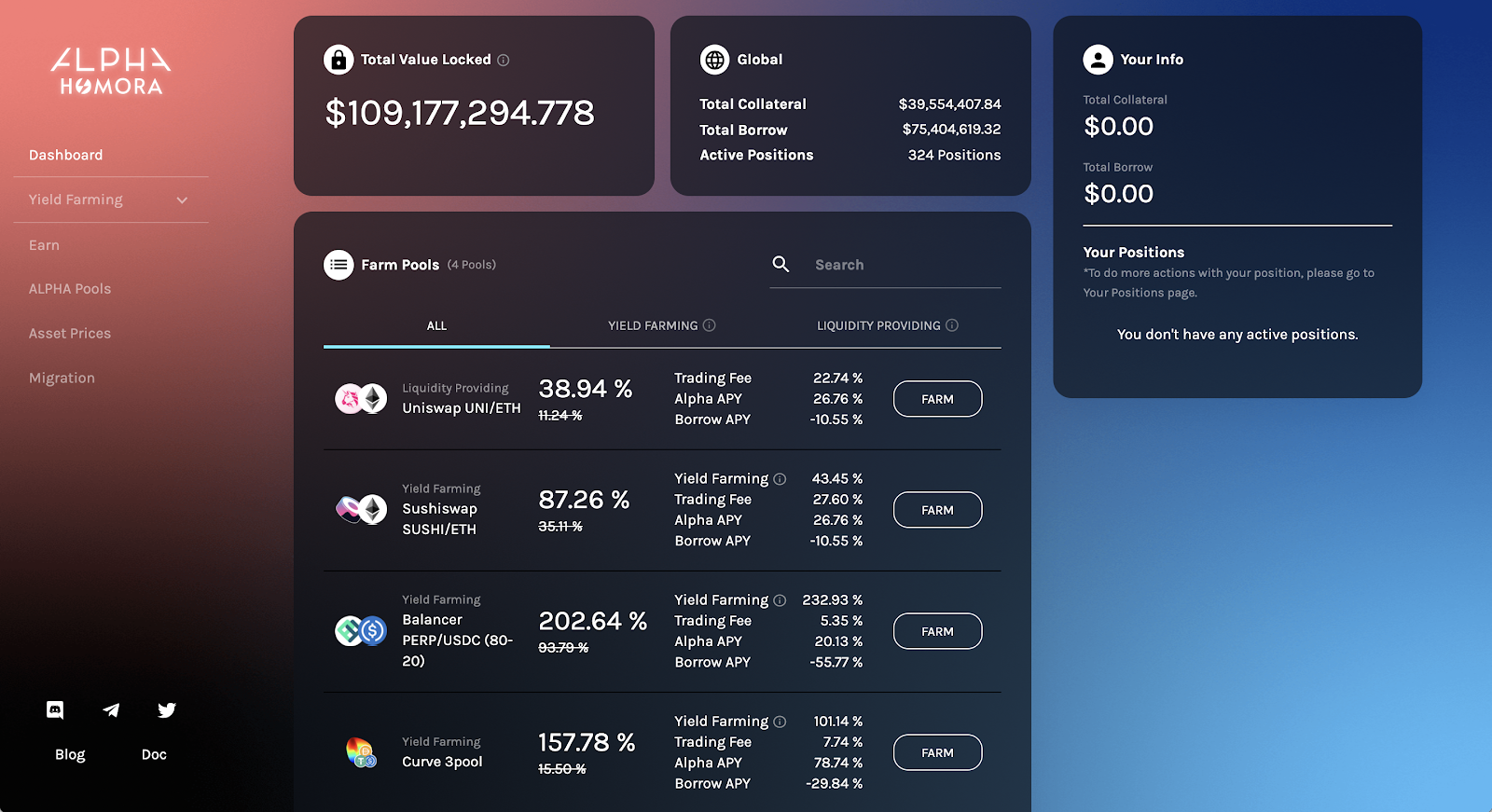Click the Balancer PERP/USDC token pair icon
Screen dimensions: 1492x812
tap(361, 631)
